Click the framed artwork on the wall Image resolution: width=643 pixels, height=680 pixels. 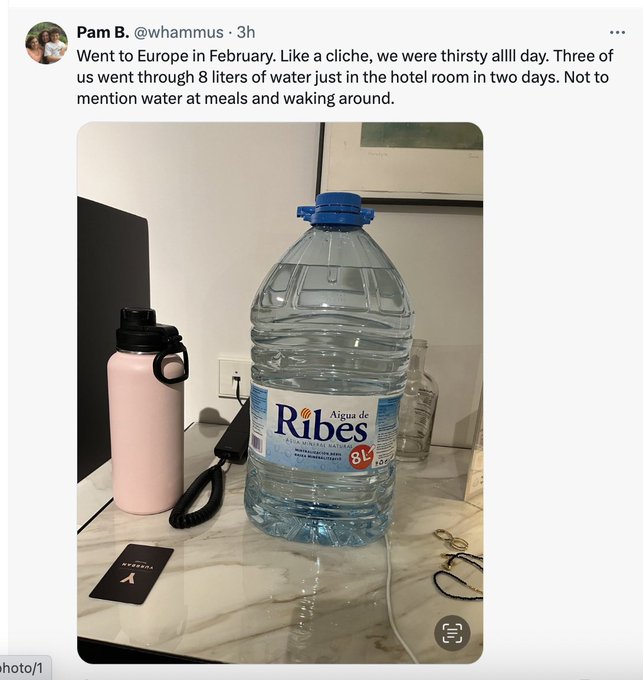coord(402,163)
